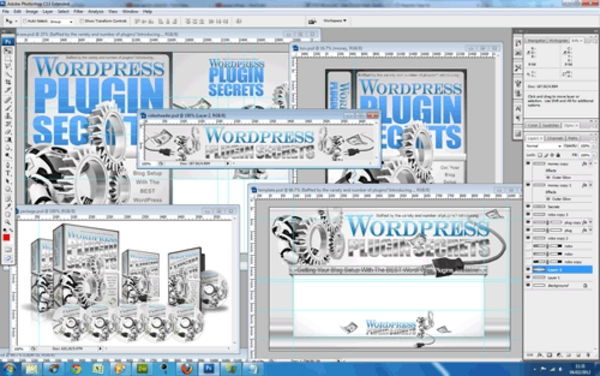Select the Eyedropper tool
600x376 pixels.
click(x=8, y=206)
